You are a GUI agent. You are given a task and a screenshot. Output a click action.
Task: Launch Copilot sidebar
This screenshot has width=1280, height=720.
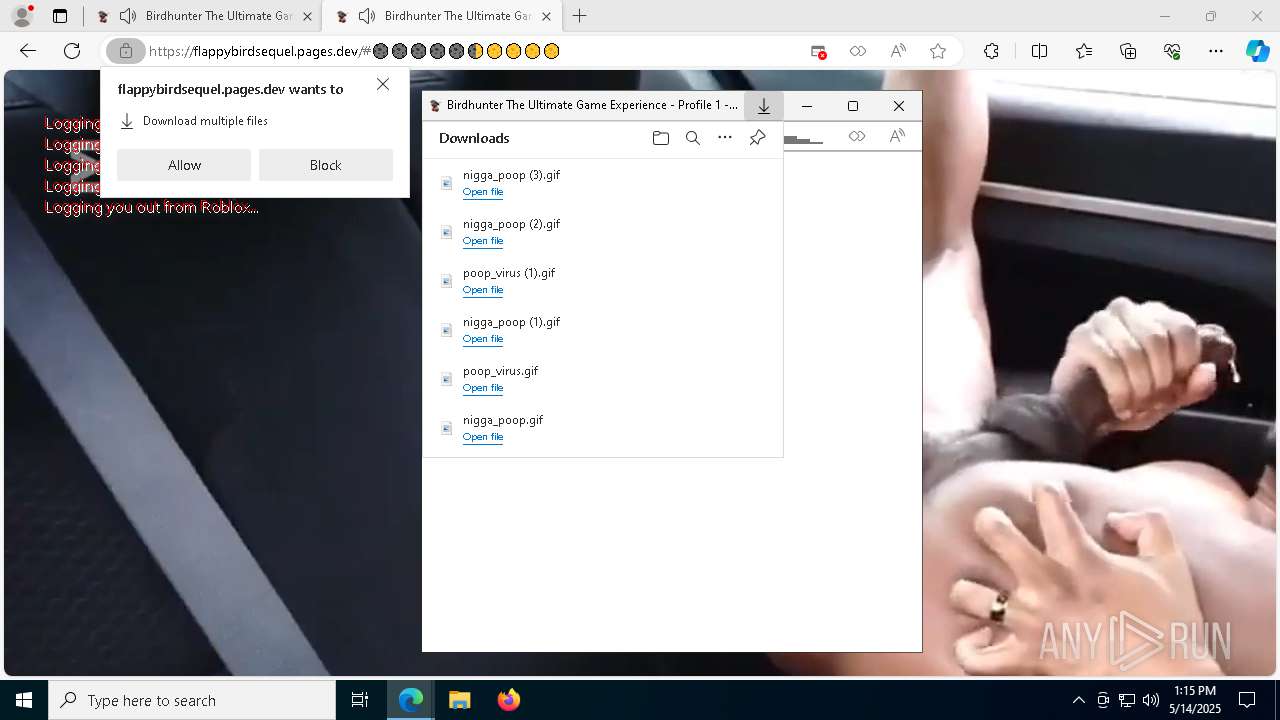[1257, 51]
